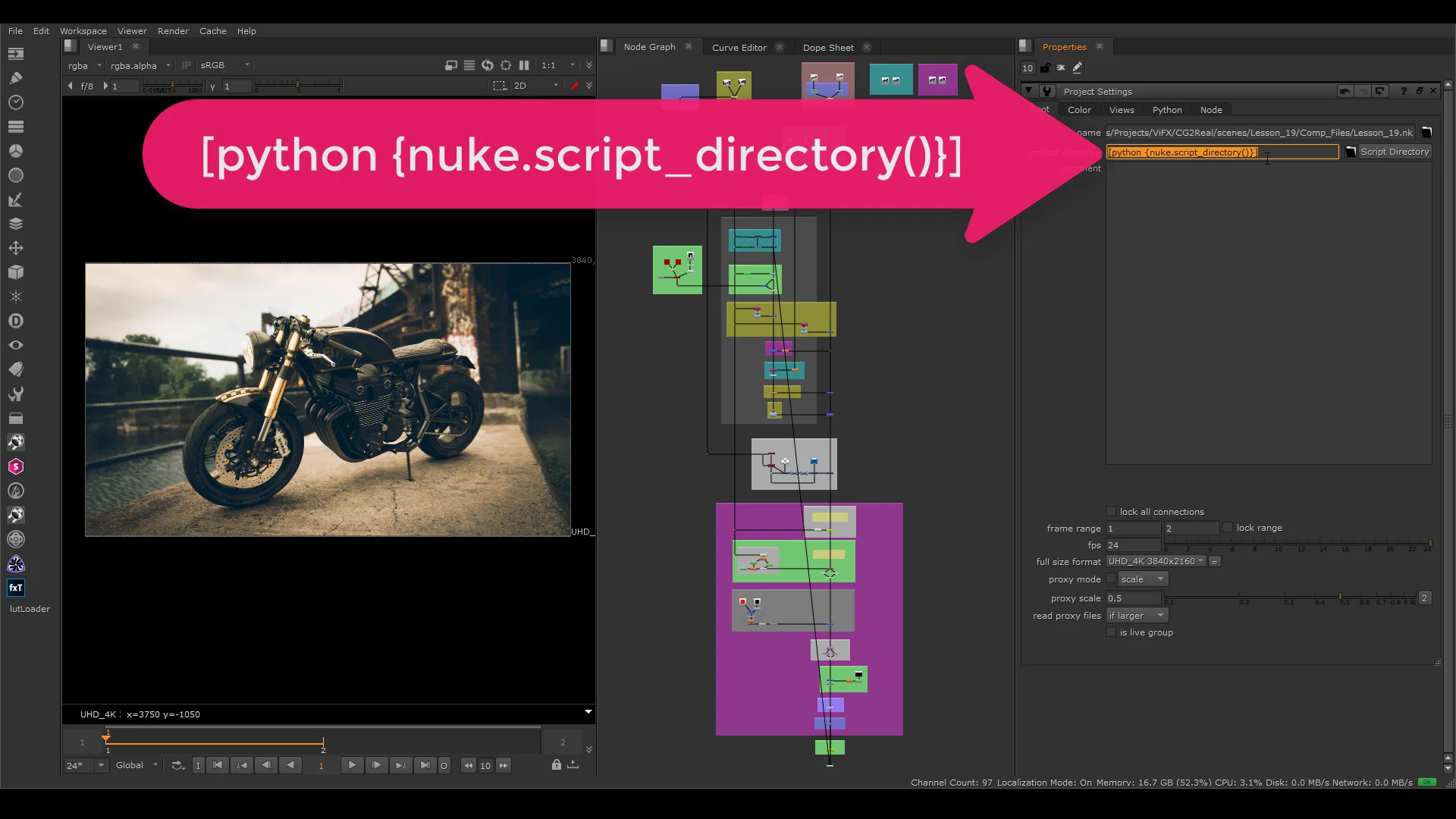
Task: Expand full size format UHD_4K dropdown
Action: [1155, 561]
